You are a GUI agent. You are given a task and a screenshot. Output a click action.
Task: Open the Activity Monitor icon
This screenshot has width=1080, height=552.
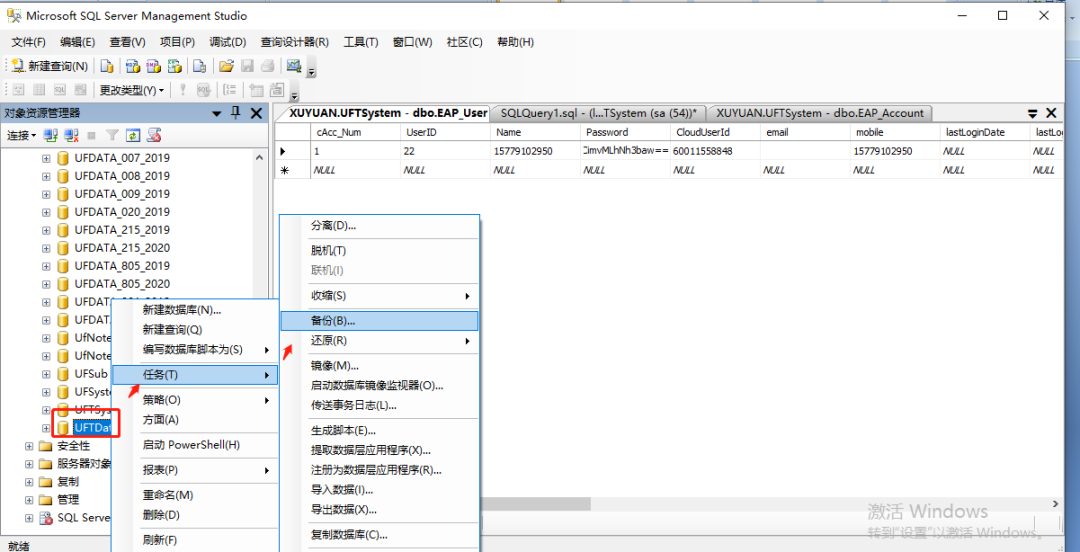tap(294, 66)
